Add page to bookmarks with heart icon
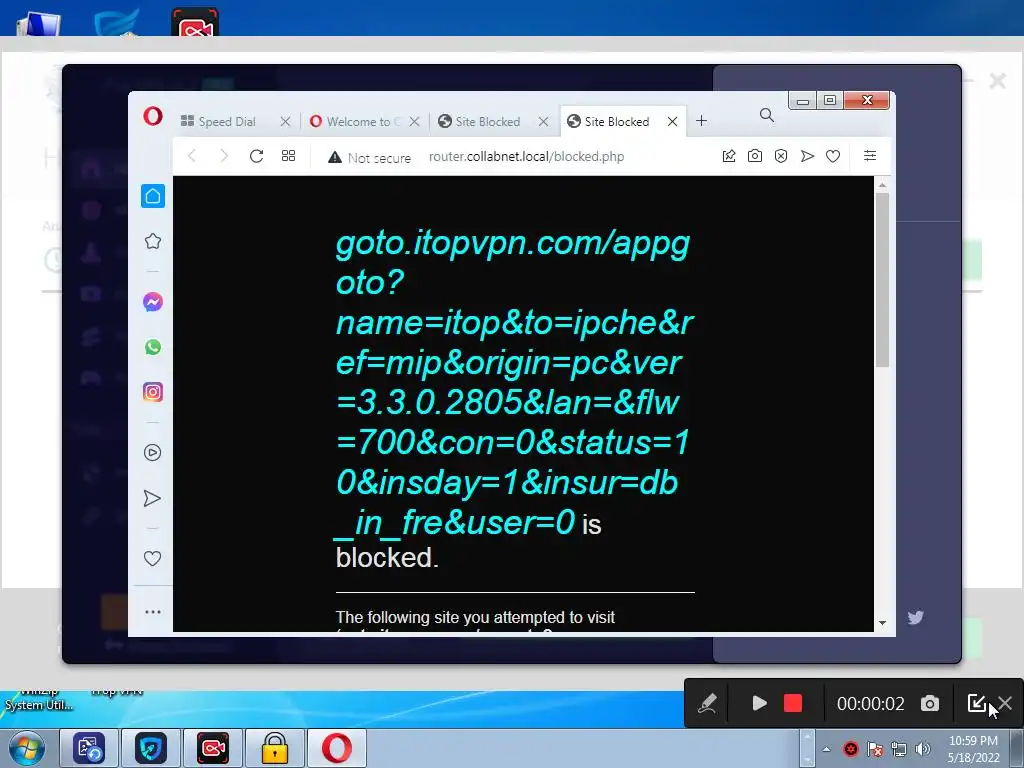 point(833,156)
